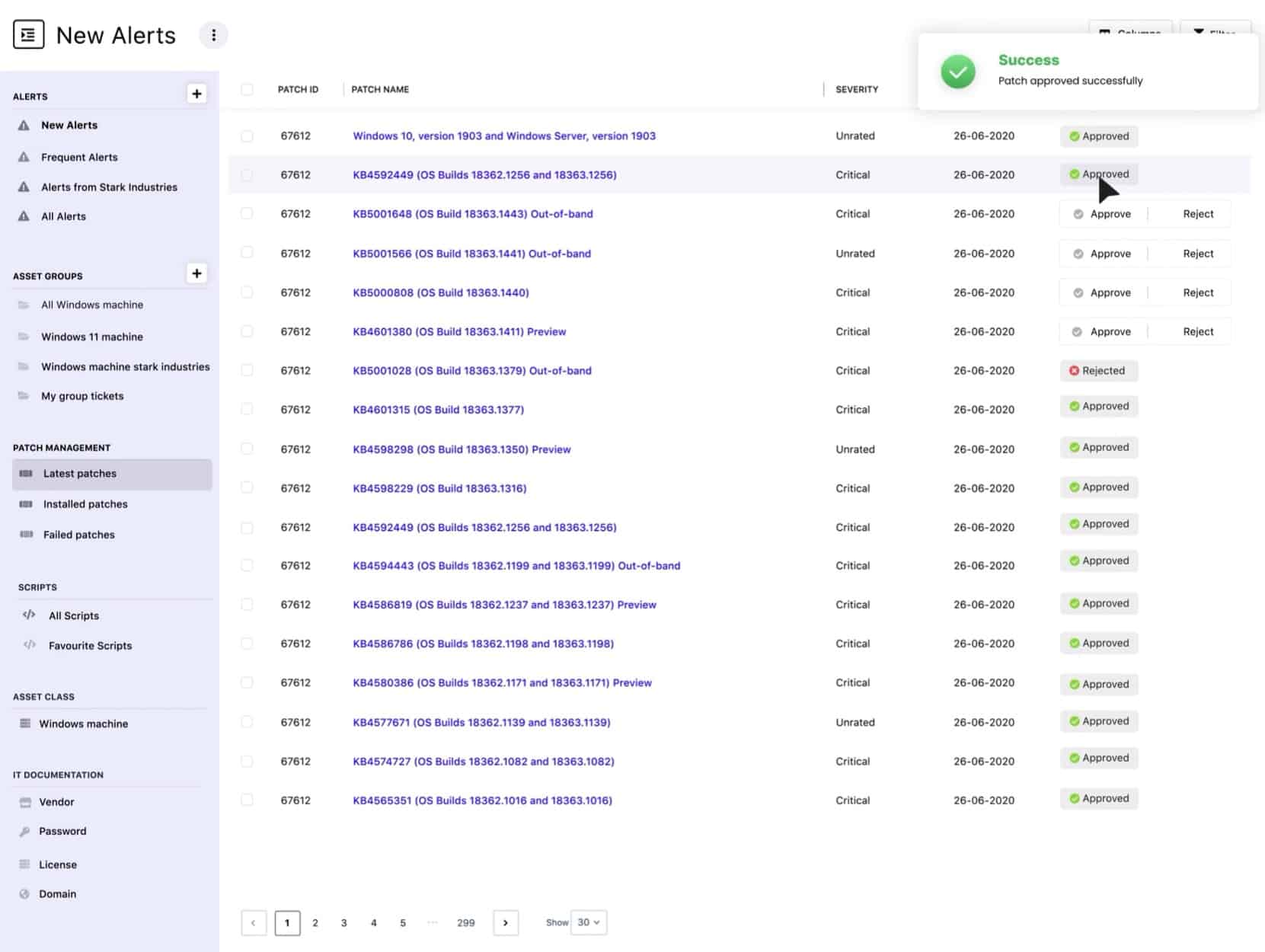
Task: Check the box for Windows 10 version 1903 row
Action: click(247, 136)
